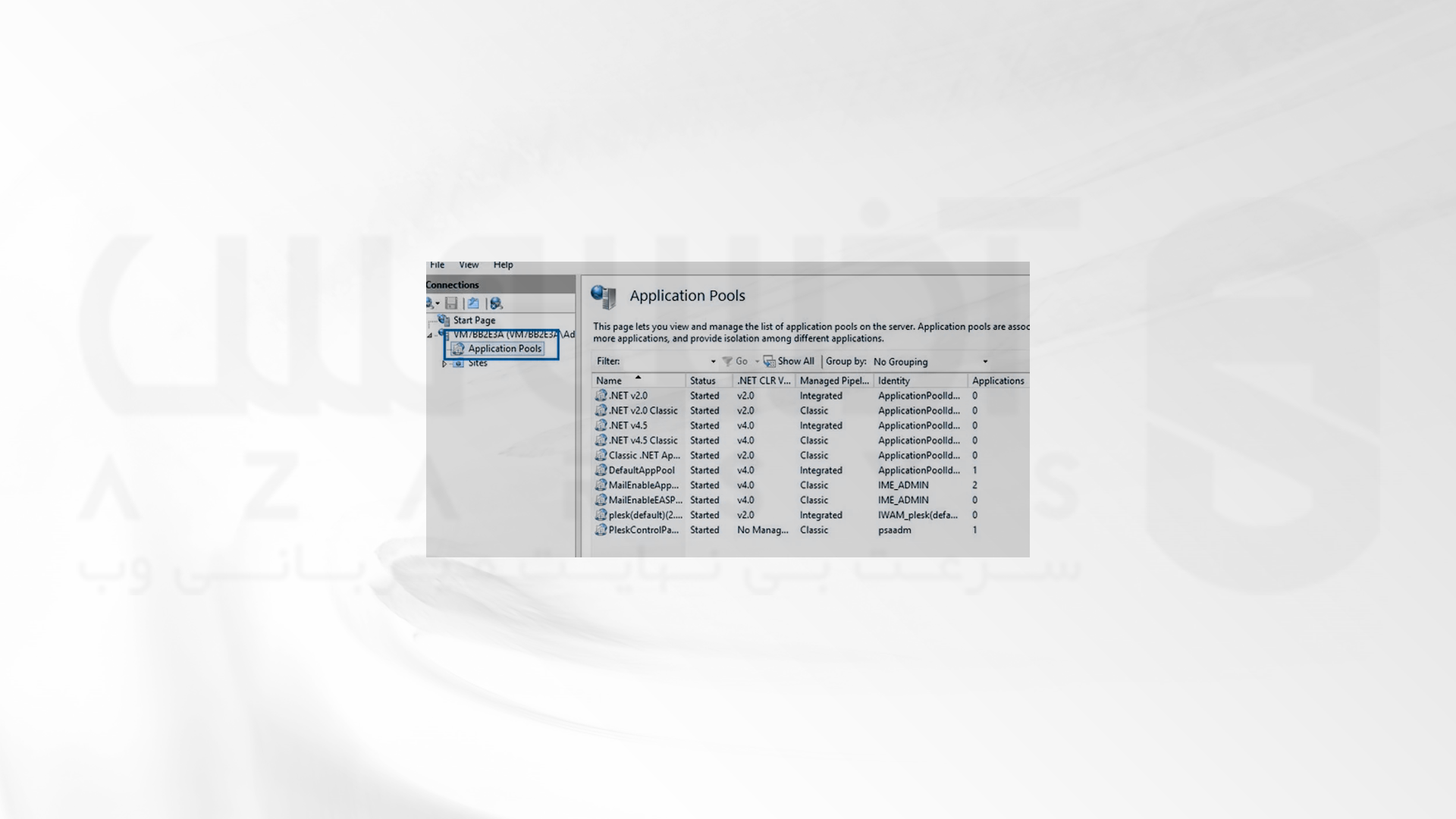The height and width of the screenshot is (819, 1456).
Task: Click the Show All button
Action: [789, 361]
